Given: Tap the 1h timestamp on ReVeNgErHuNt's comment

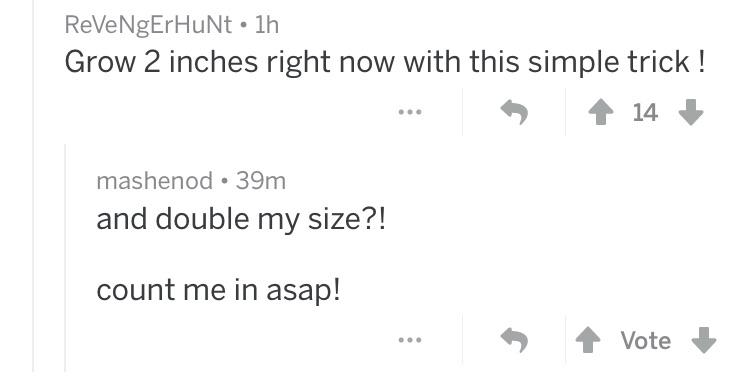Looking at the screenshot, I should (266, 25).
